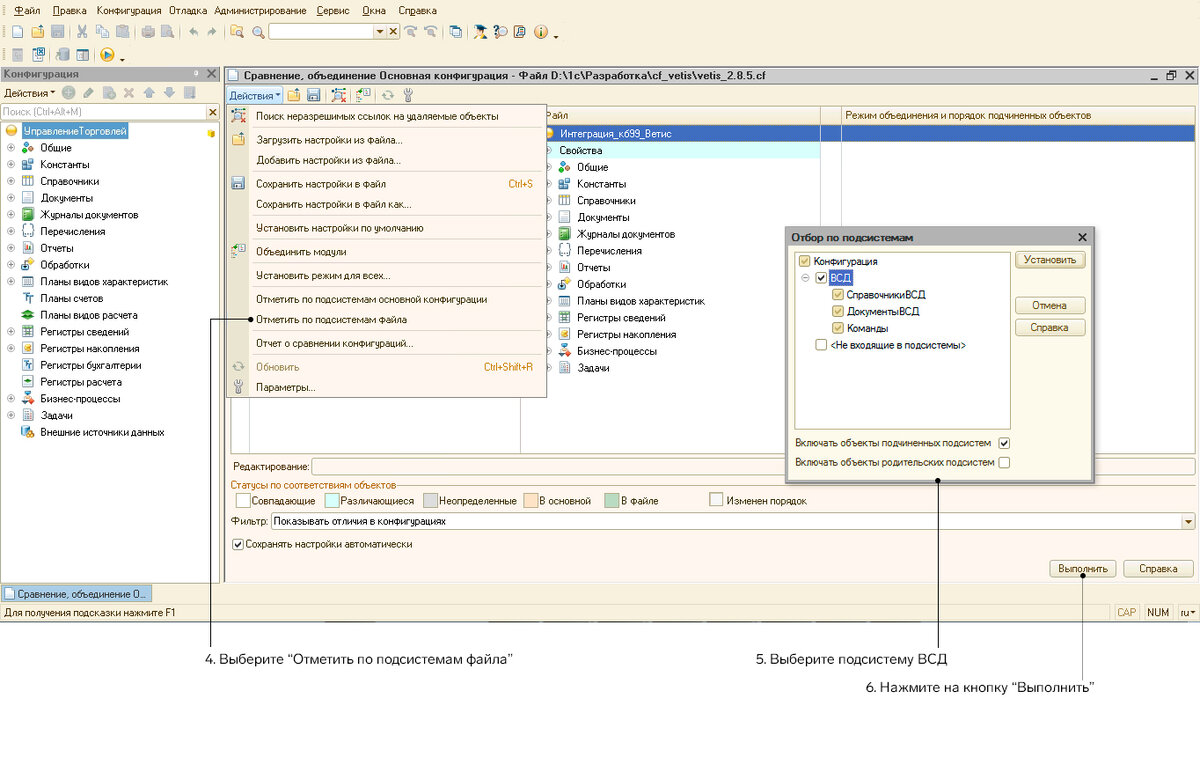Open the Syntax assistant graduate icon
Screen dimensions: 1200x772
480,32
